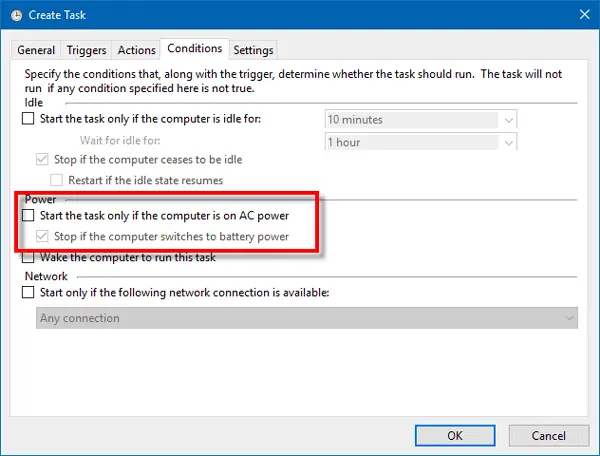Enable start only if computer is idle
This screenshot has width=600, height=456.
[28, 119]
